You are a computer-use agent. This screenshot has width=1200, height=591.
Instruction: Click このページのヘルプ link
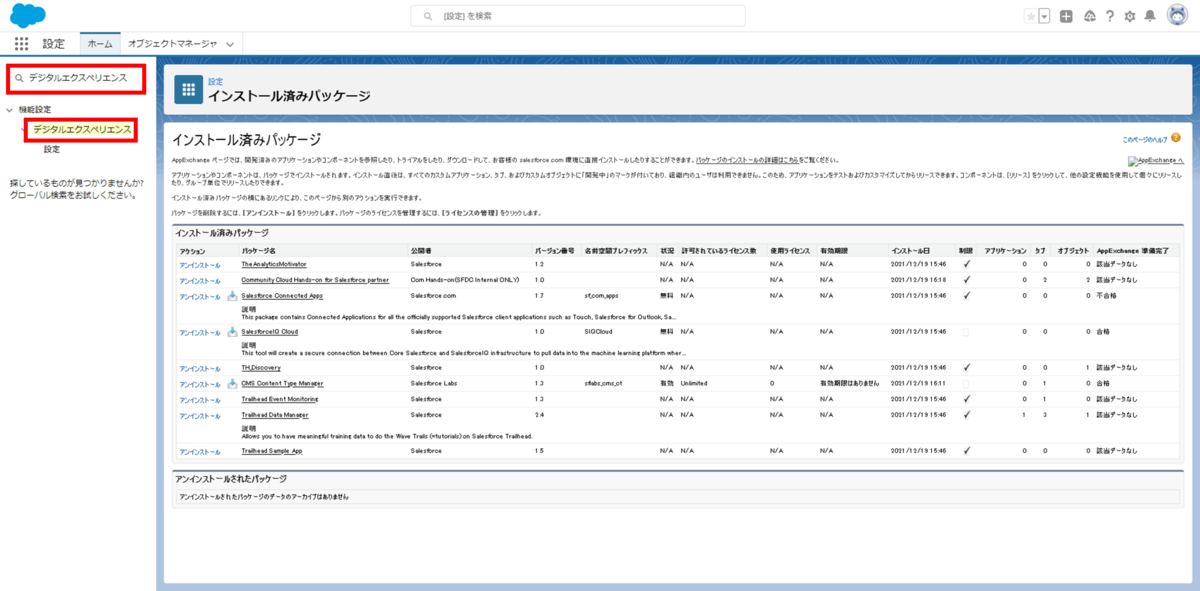click(1144, 139)
